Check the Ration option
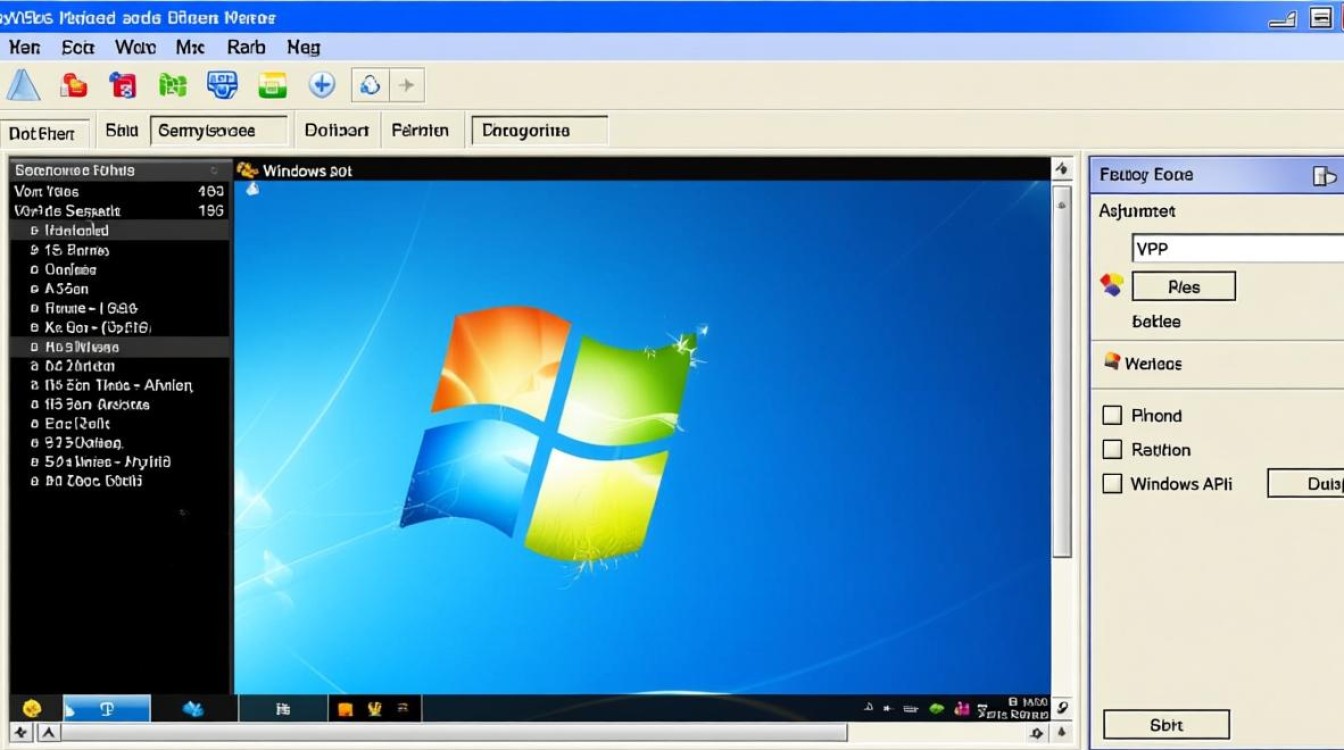Screen dimensions: 1344x750 (1113, 449)
